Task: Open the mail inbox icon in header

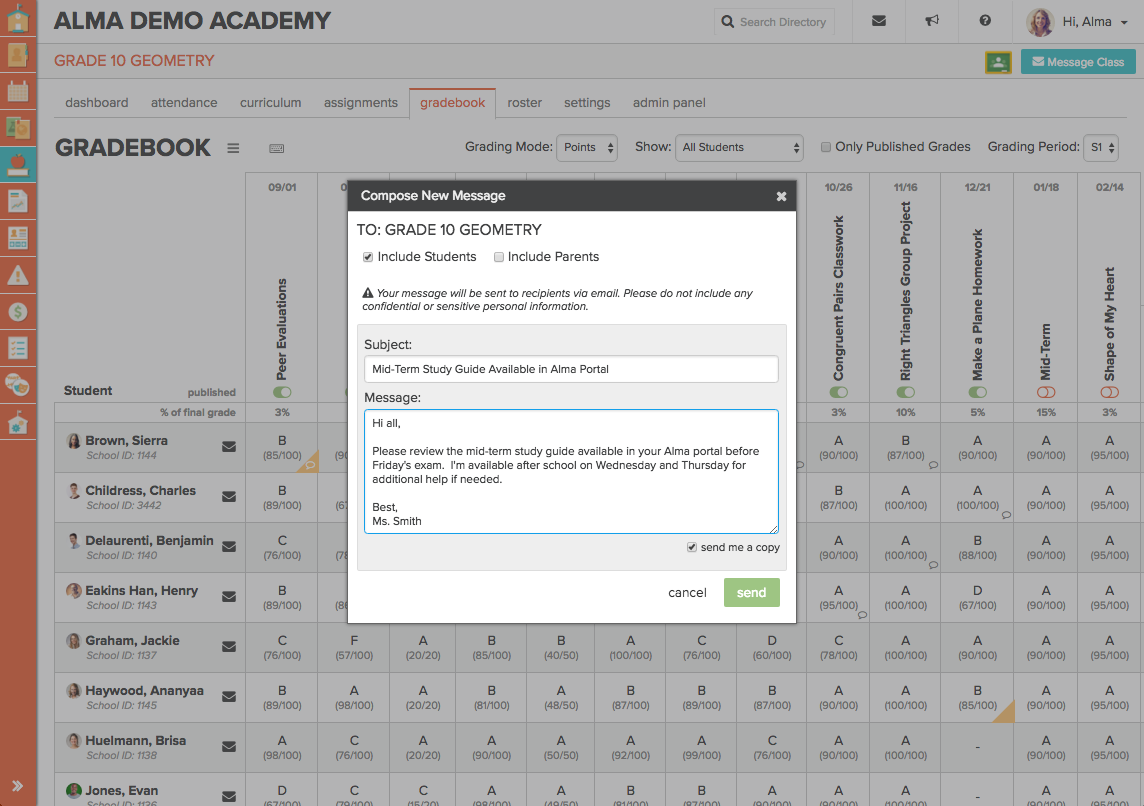Action: click(879, 21)
